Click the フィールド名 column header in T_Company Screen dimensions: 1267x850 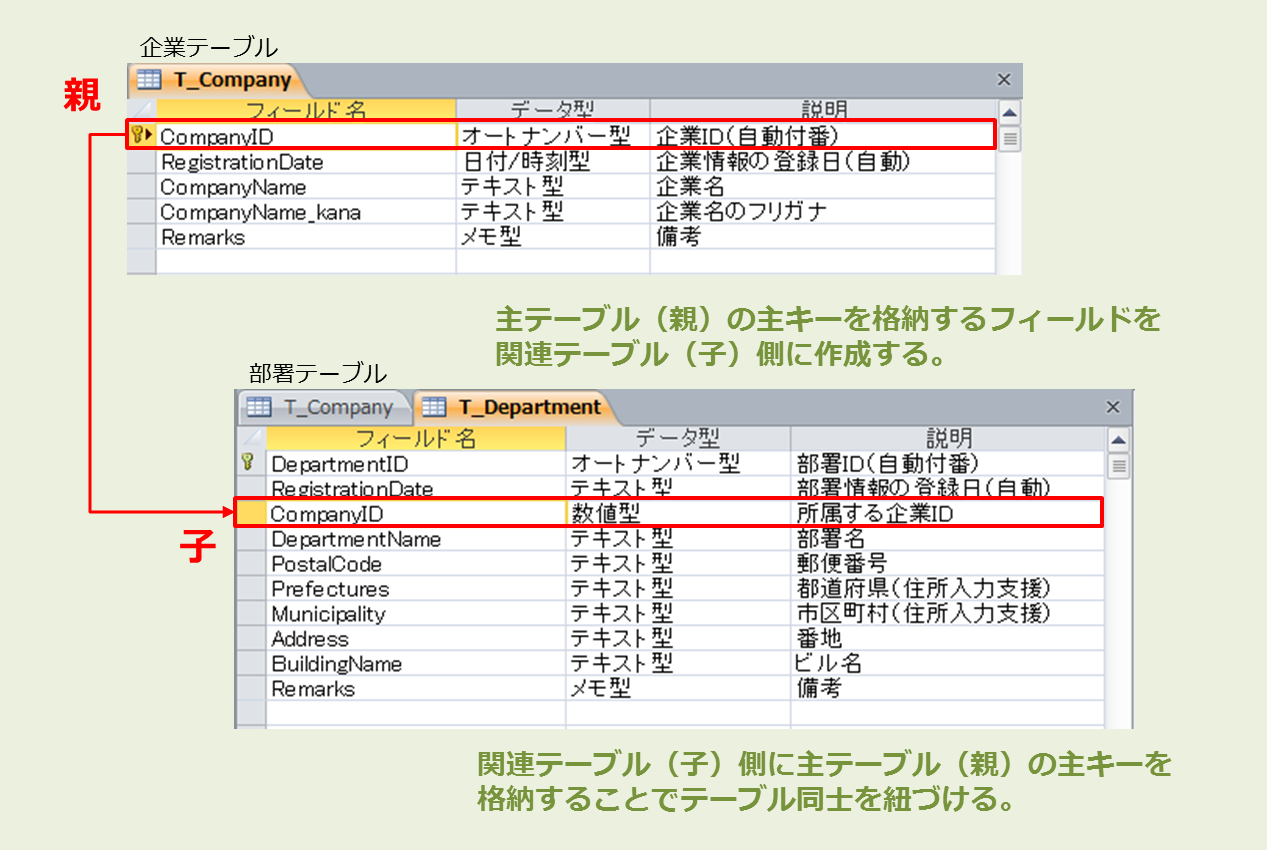[x=306, y=110]
